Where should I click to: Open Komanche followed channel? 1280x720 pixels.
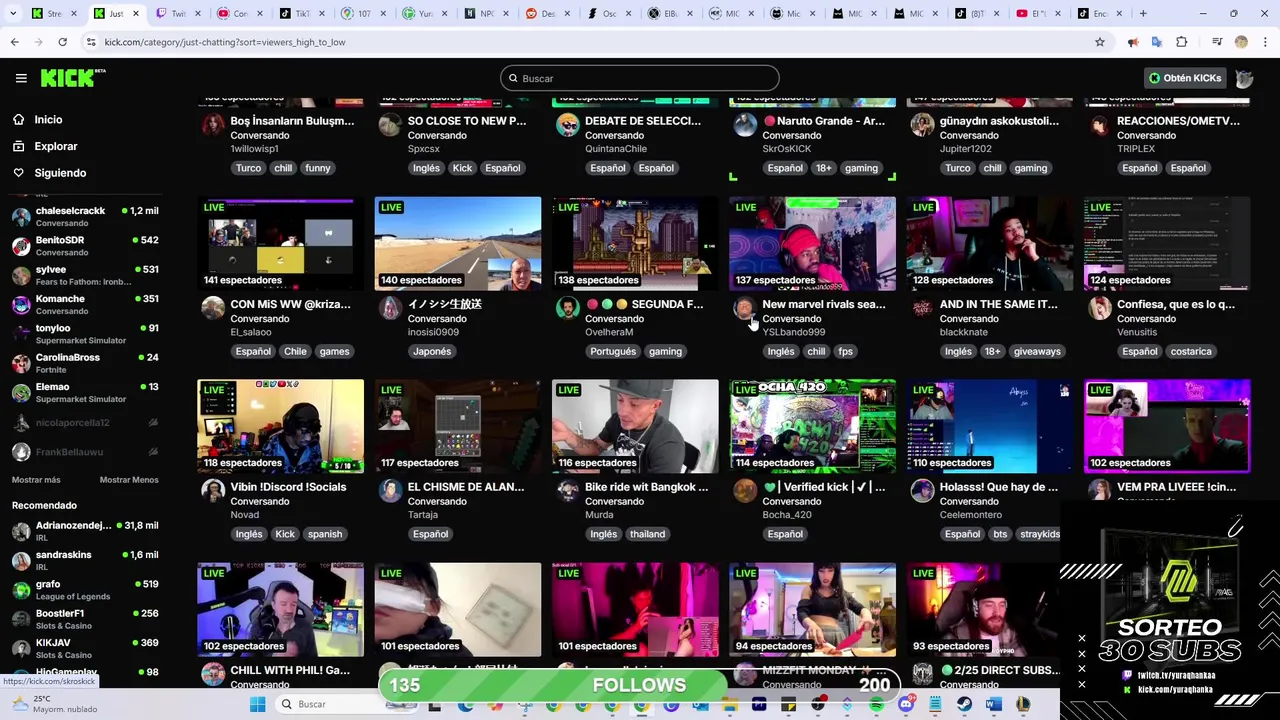tap(85, 304)
